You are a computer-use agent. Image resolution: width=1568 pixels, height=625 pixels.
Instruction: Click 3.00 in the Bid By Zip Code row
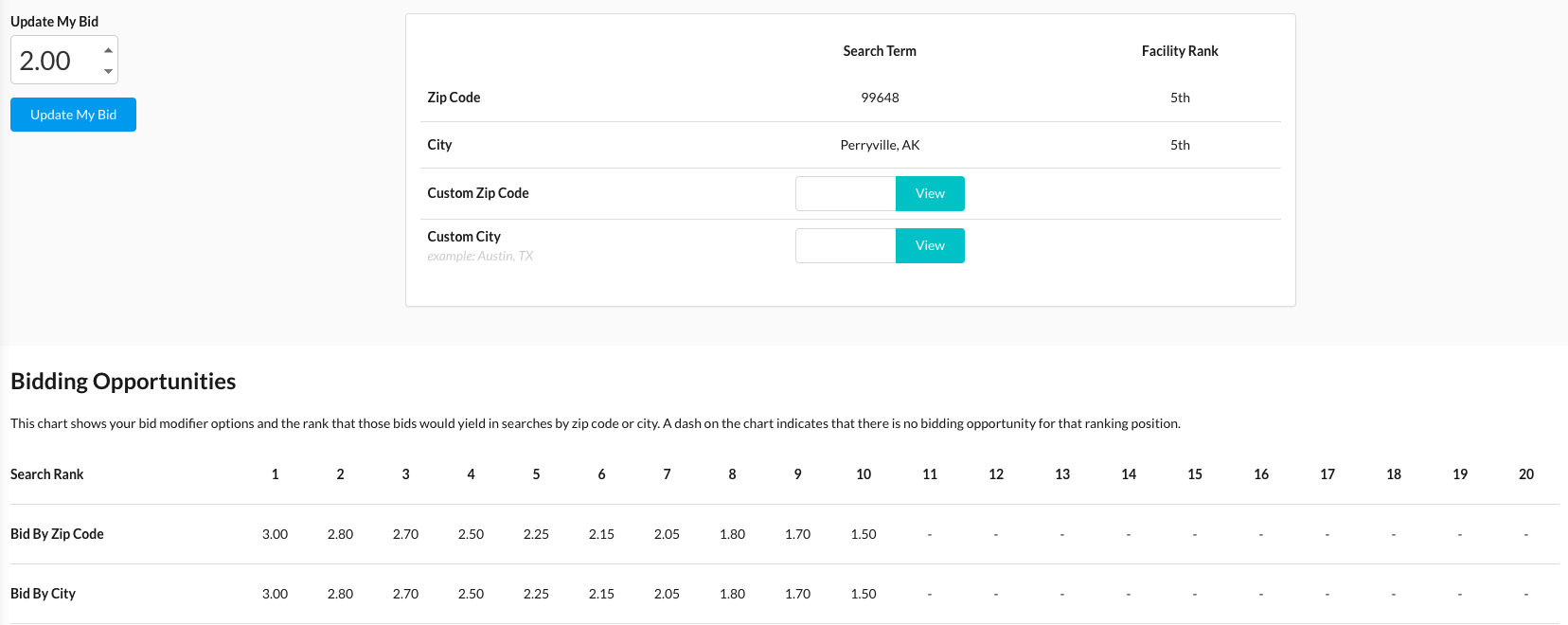tap(276, 534)
